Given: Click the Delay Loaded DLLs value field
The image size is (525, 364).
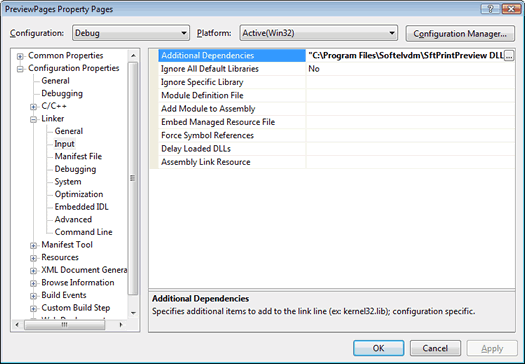Looking at the screenshot, I should [410, 149].
